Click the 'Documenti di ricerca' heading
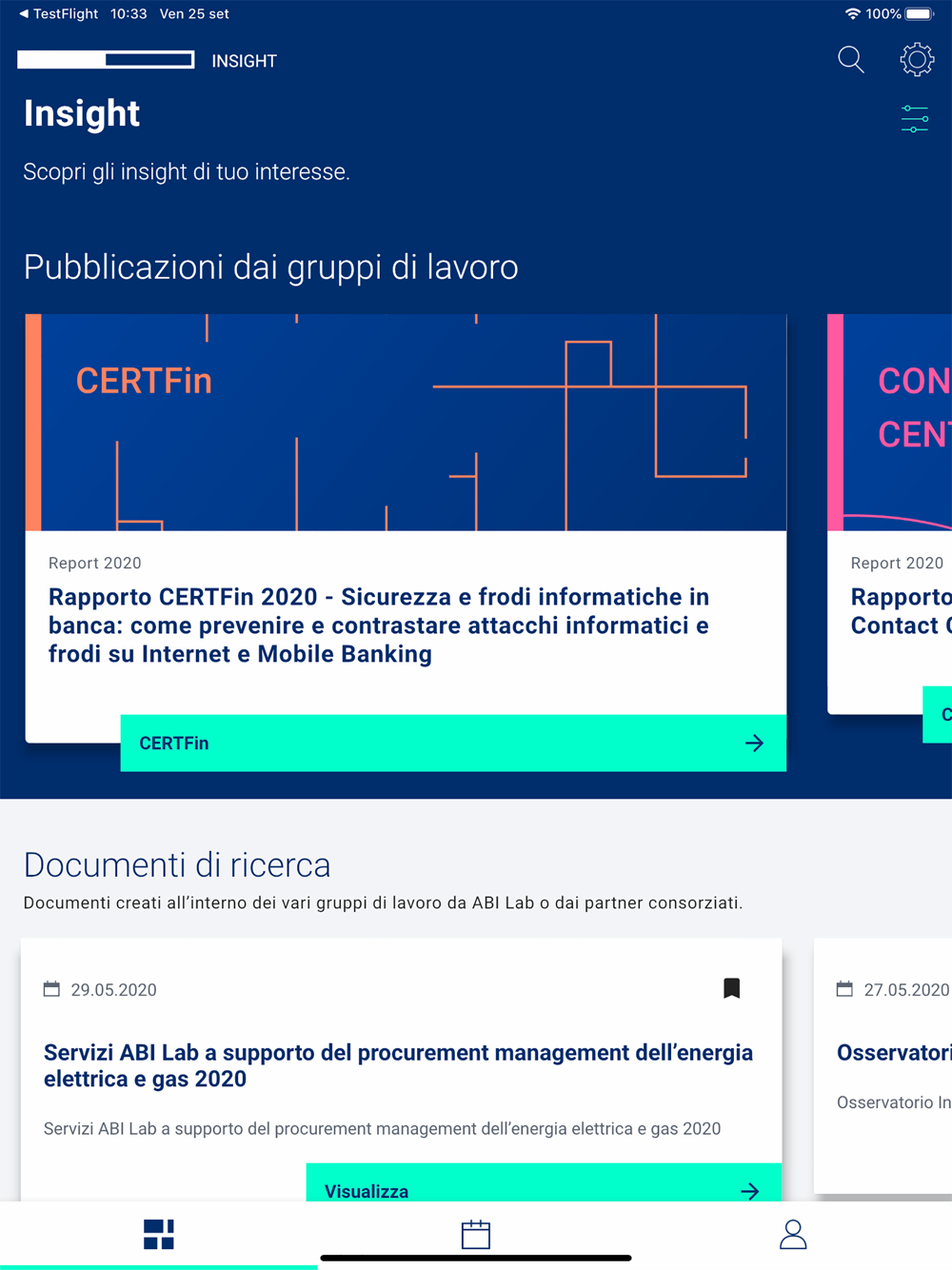The width and height of the screenshot is (952, 1270). [177, 864]
